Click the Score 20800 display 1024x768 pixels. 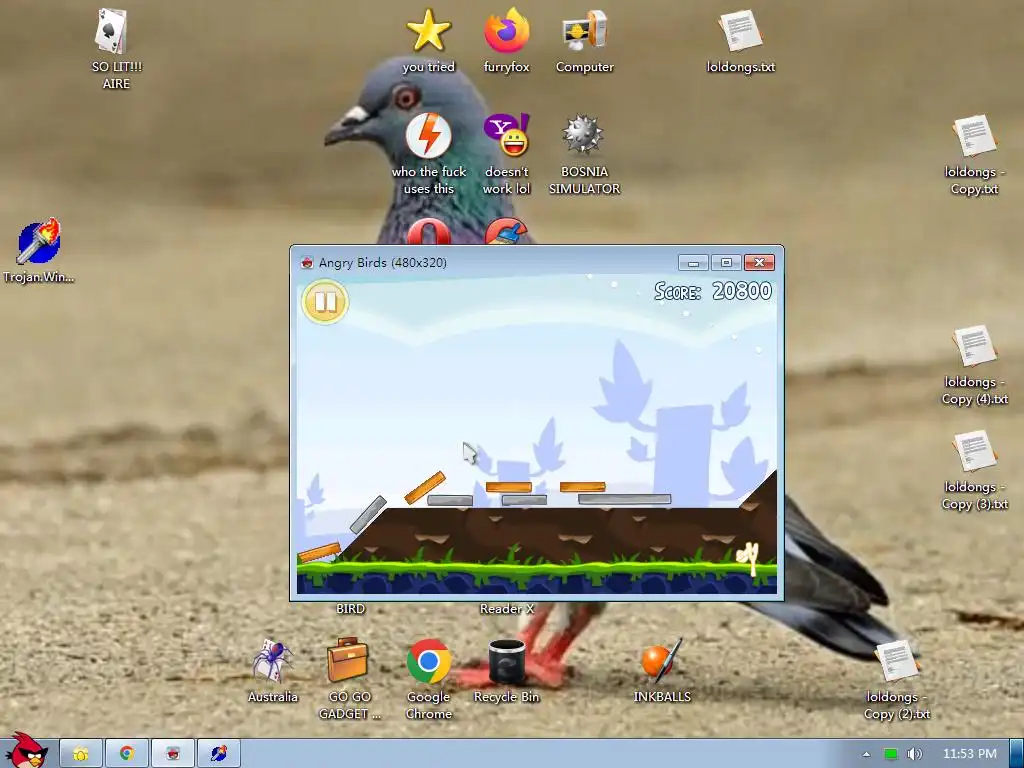coord(712,291)
